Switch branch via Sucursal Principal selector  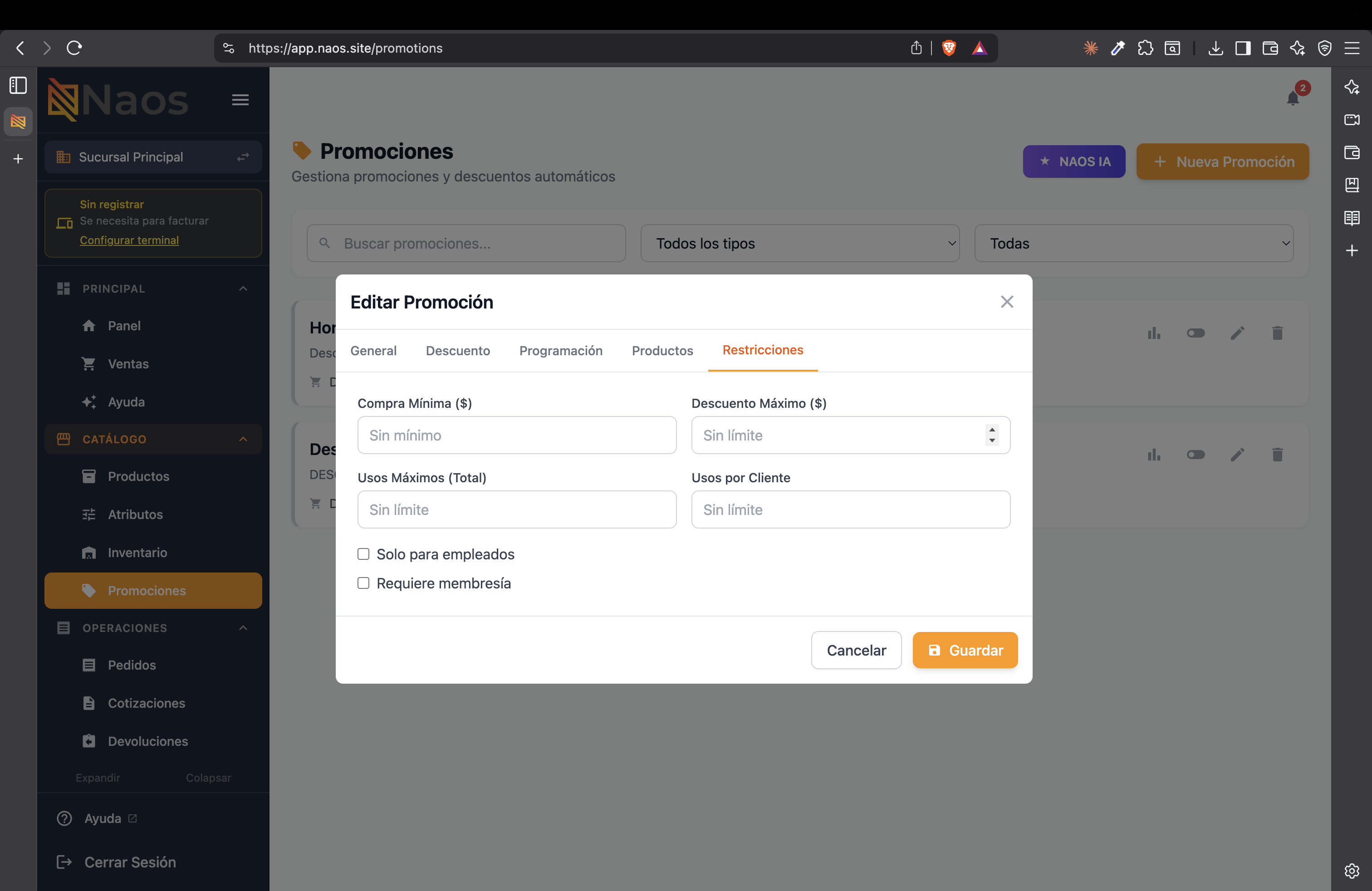tap(153, 157)
